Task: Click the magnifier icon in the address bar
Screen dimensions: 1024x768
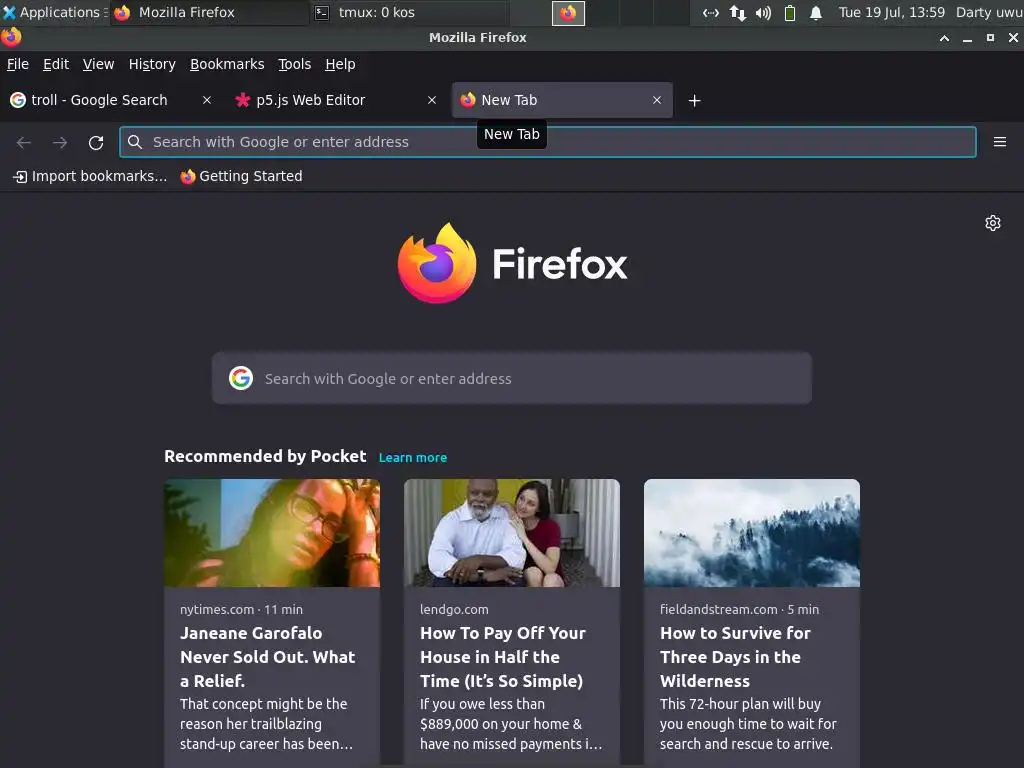Action: (135, 142)
